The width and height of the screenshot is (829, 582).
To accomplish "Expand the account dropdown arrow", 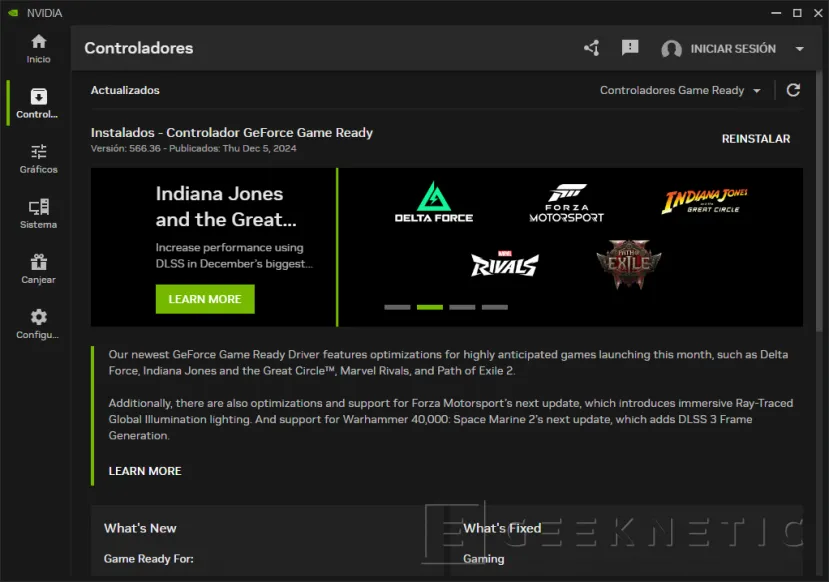I will pyautogui.click(x=799, y=49).
